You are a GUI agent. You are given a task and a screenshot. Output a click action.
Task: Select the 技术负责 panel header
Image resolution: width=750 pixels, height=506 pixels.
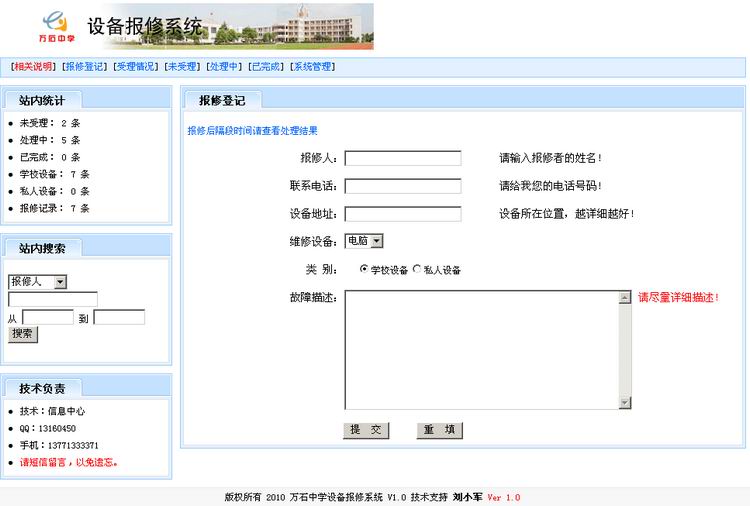[42, 388]
